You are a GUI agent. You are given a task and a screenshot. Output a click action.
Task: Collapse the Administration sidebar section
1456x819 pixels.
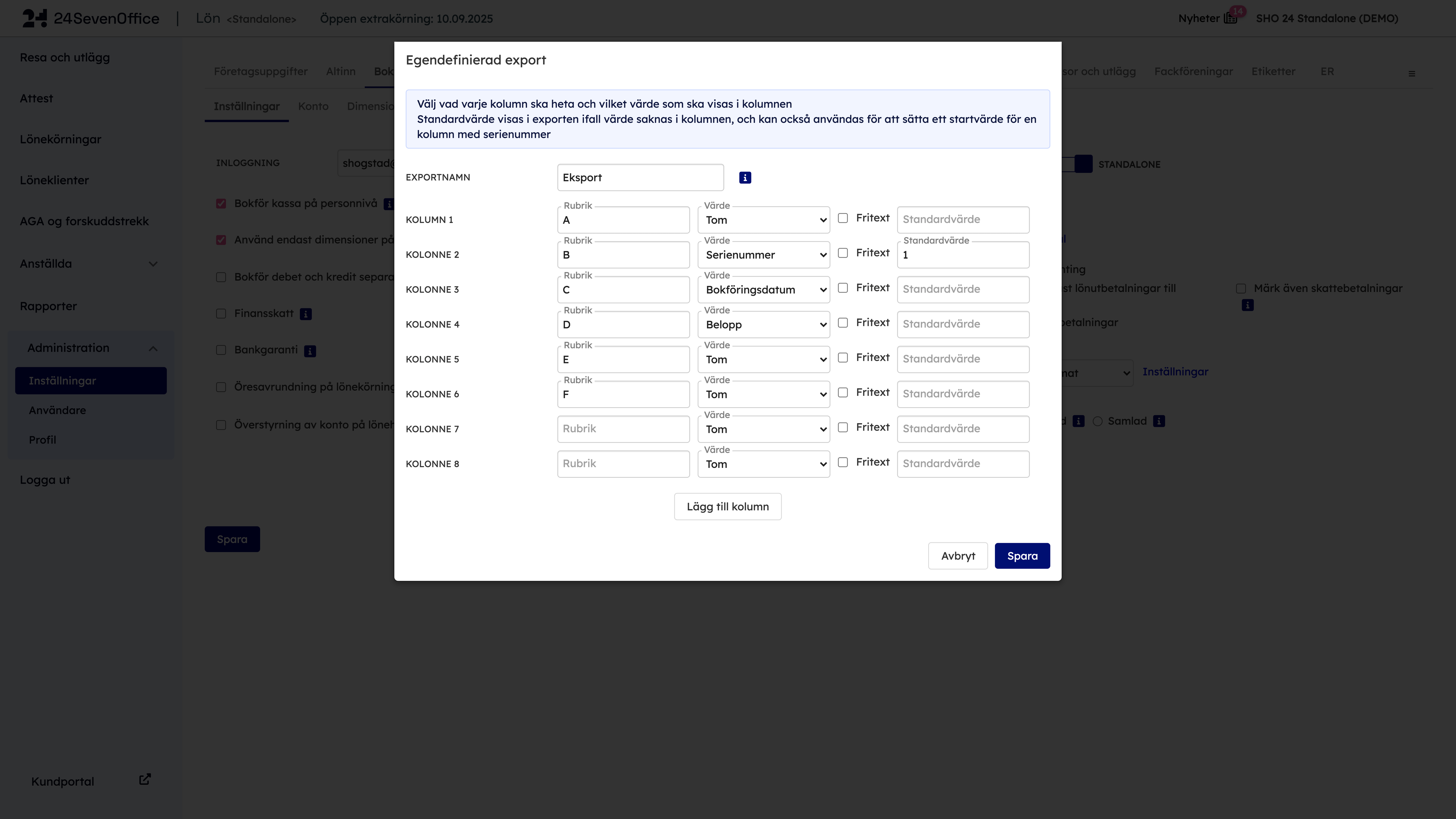(x=153, y=348)
